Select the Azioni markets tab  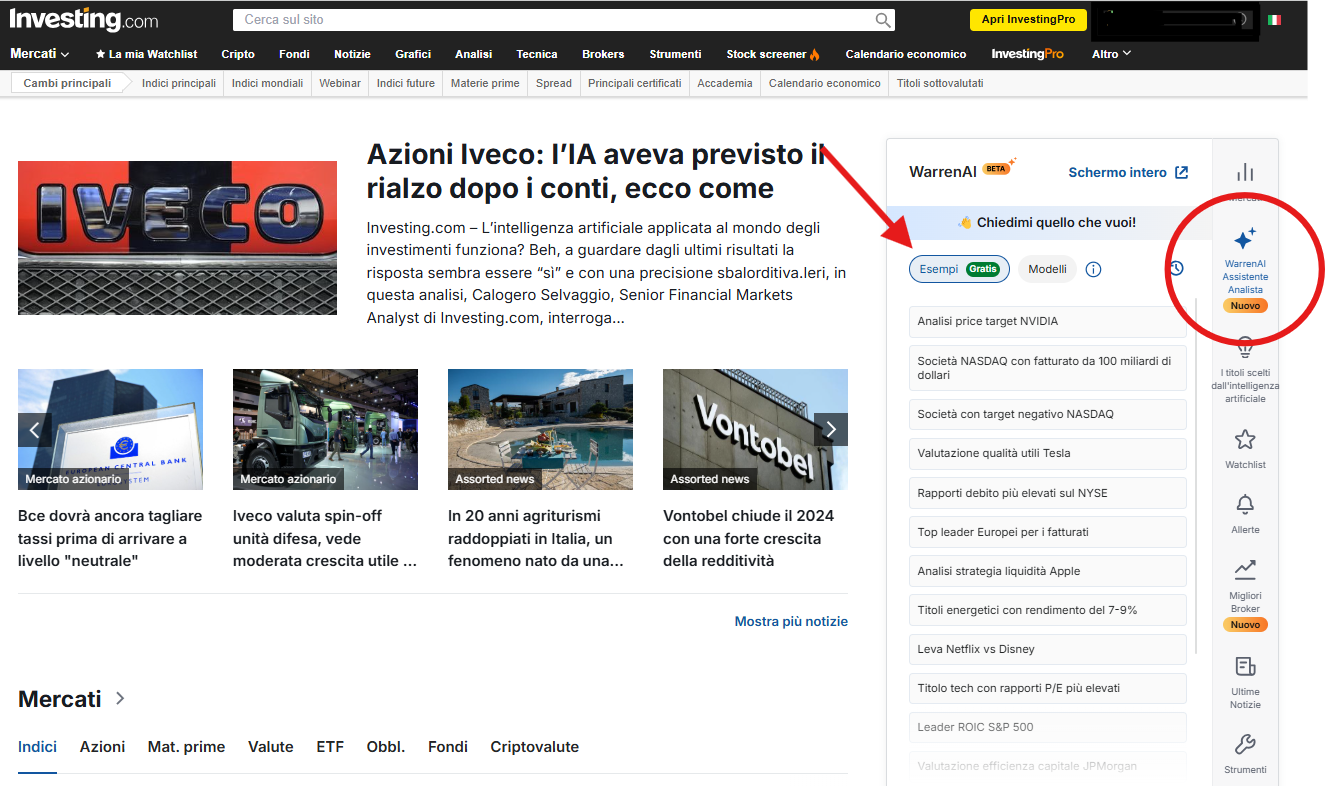point(102,747)
